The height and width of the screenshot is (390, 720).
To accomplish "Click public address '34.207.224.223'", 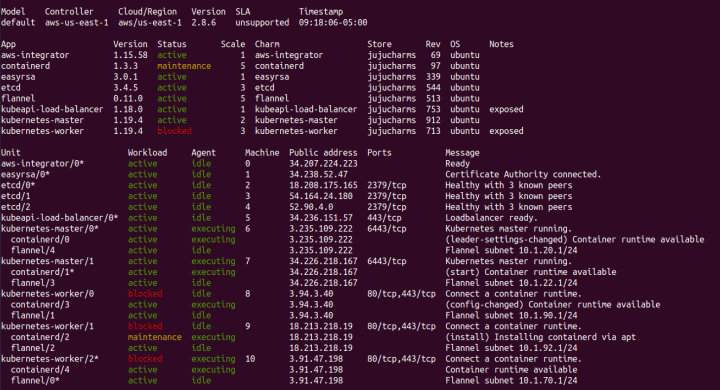I will point(323,164).
